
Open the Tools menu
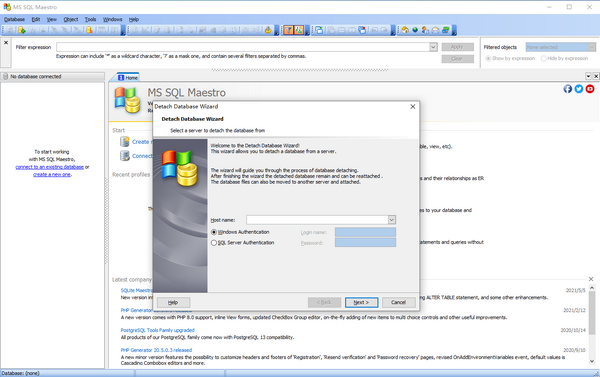(90, 19)
